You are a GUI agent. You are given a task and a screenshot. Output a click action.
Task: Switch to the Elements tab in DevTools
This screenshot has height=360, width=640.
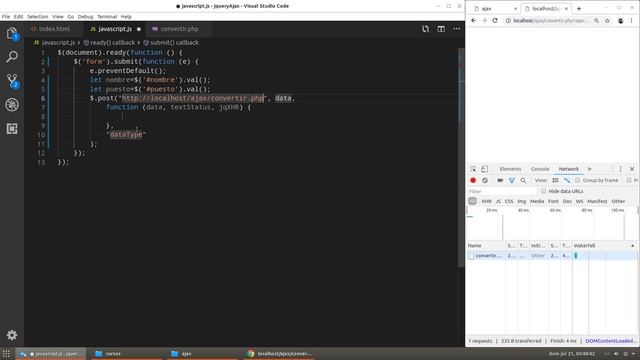tap(510, 169)
